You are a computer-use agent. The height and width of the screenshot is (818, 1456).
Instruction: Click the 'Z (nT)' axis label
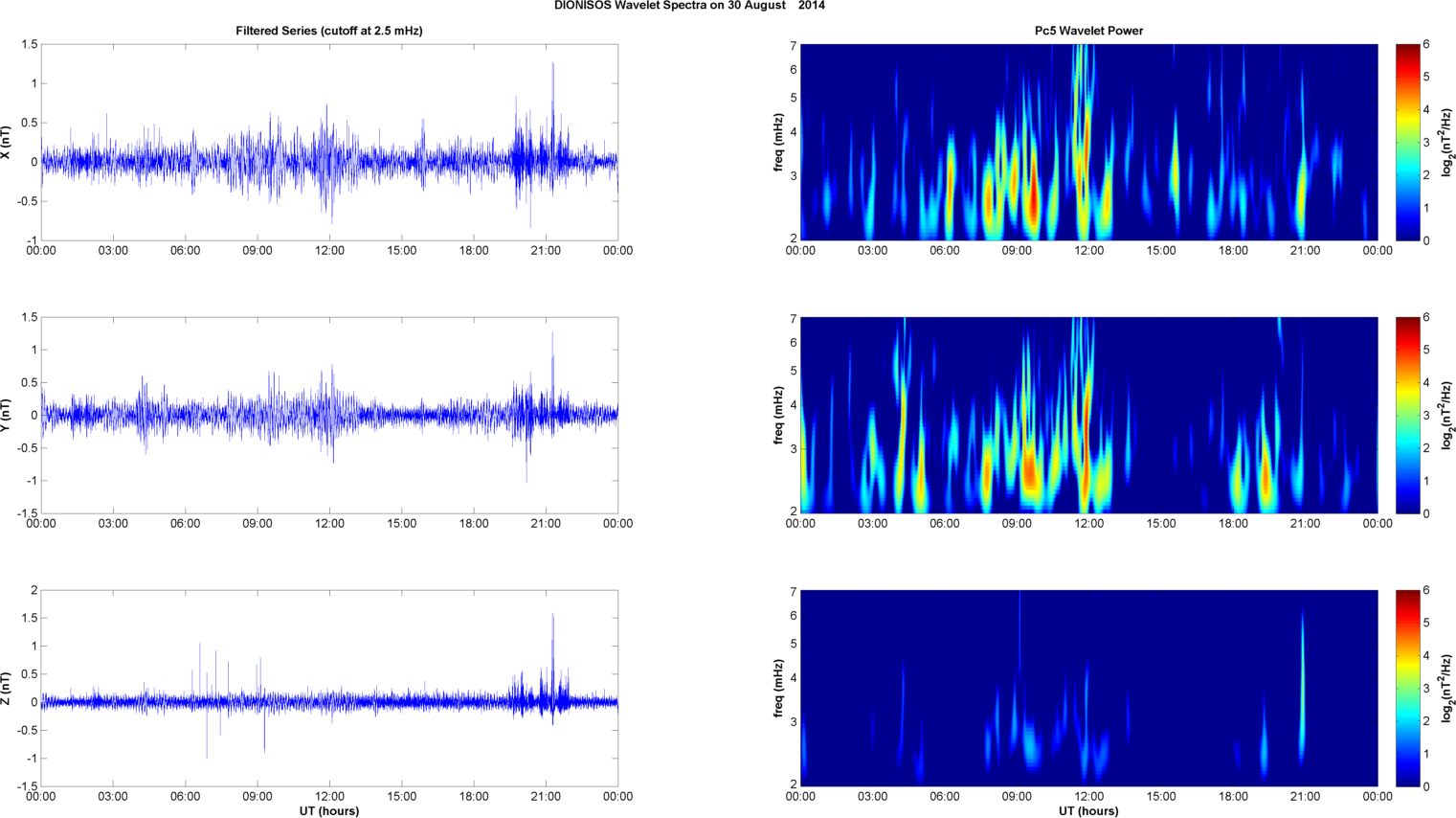[x=7, y=689]
